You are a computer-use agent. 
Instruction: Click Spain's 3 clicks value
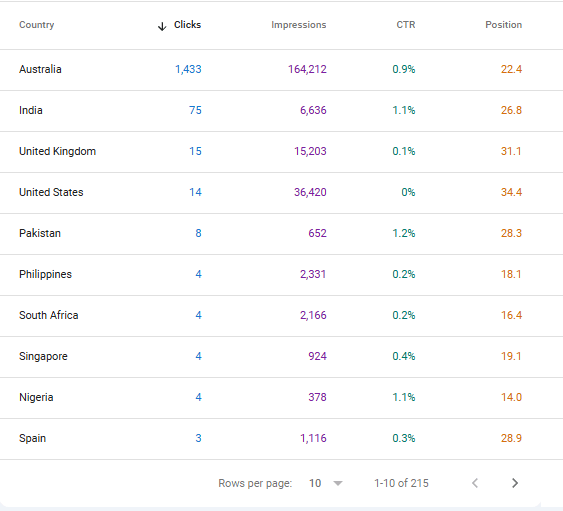pyautogui.click(x=199, y=438)
